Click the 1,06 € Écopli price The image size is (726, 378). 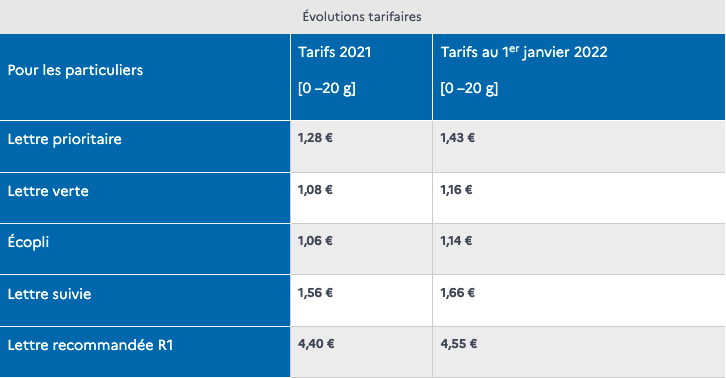pos(315,240)
